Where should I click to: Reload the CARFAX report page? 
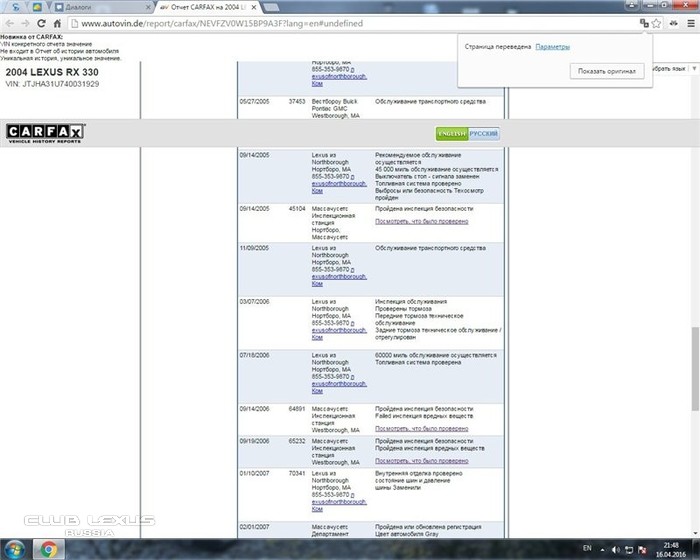[41, 23]
